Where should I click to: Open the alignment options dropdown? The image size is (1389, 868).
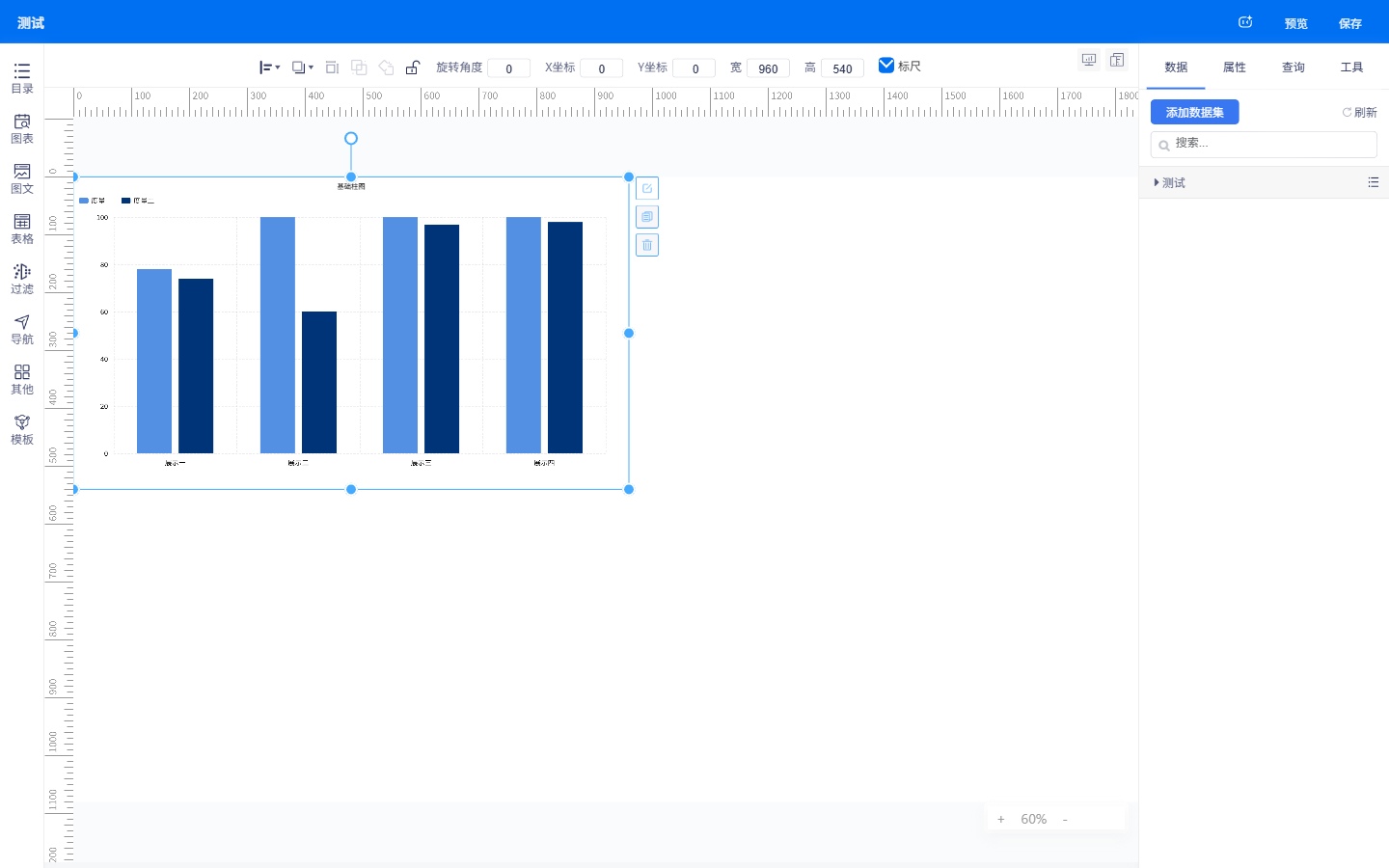(x=269, y=68)
